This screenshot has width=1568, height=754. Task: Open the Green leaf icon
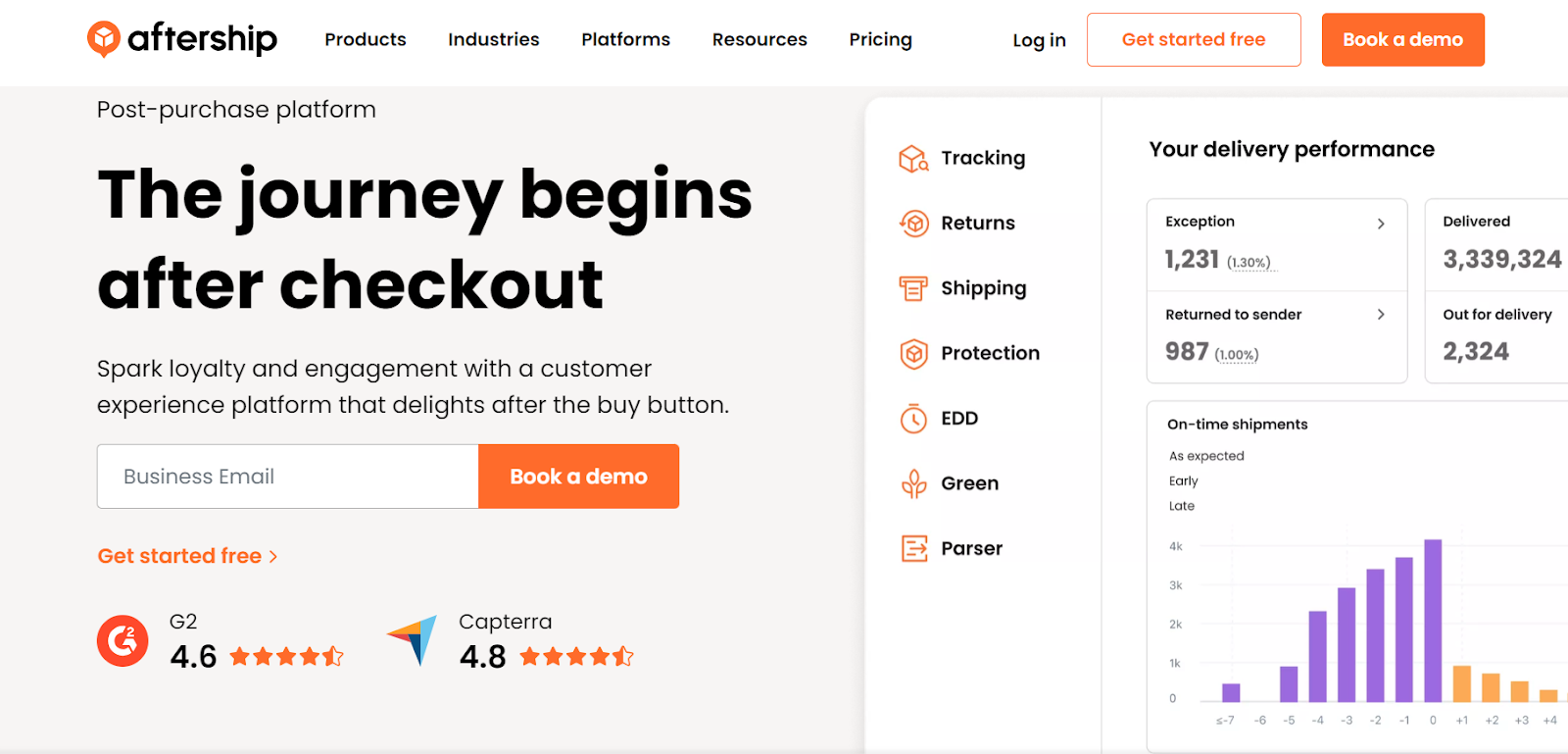tap(913, 483)
